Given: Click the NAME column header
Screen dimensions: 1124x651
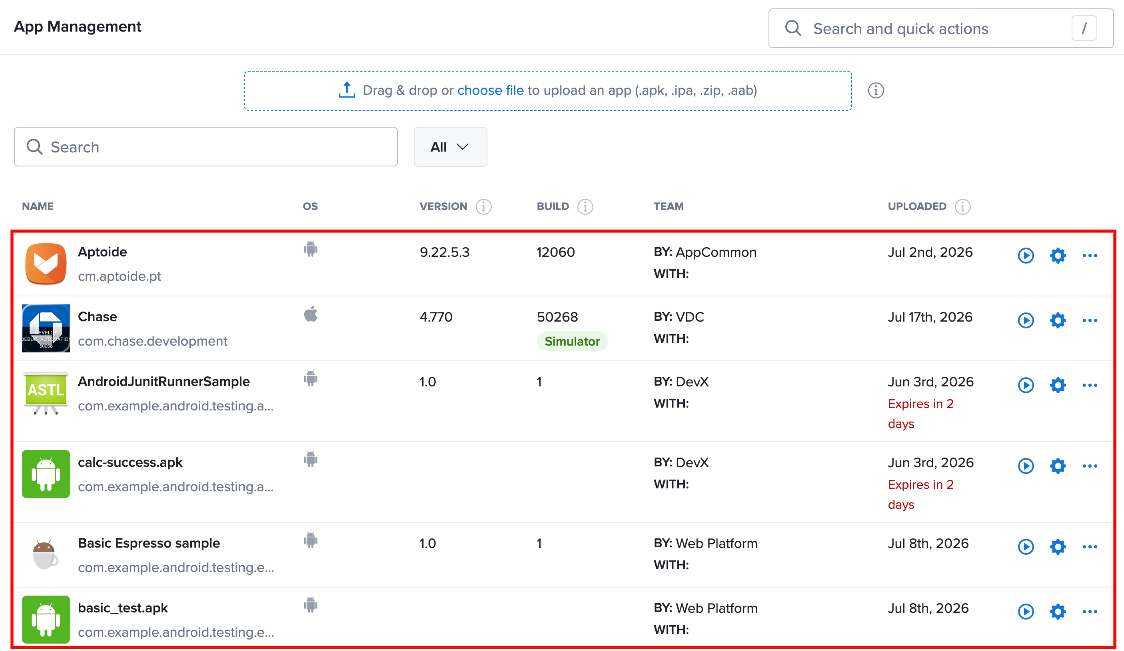Looking at the screenshot, I should click(38, 206).
